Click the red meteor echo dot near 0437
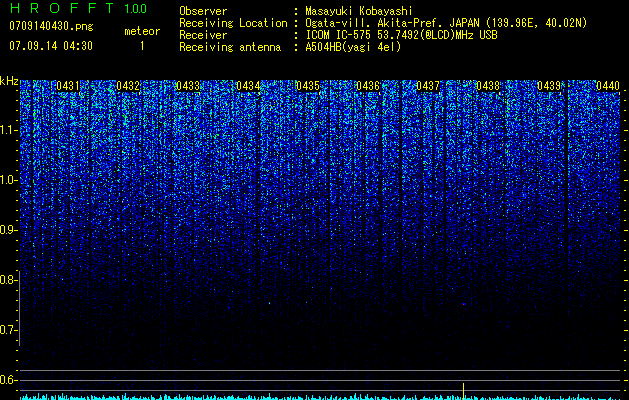629x400 pixels. pos(464,304)
